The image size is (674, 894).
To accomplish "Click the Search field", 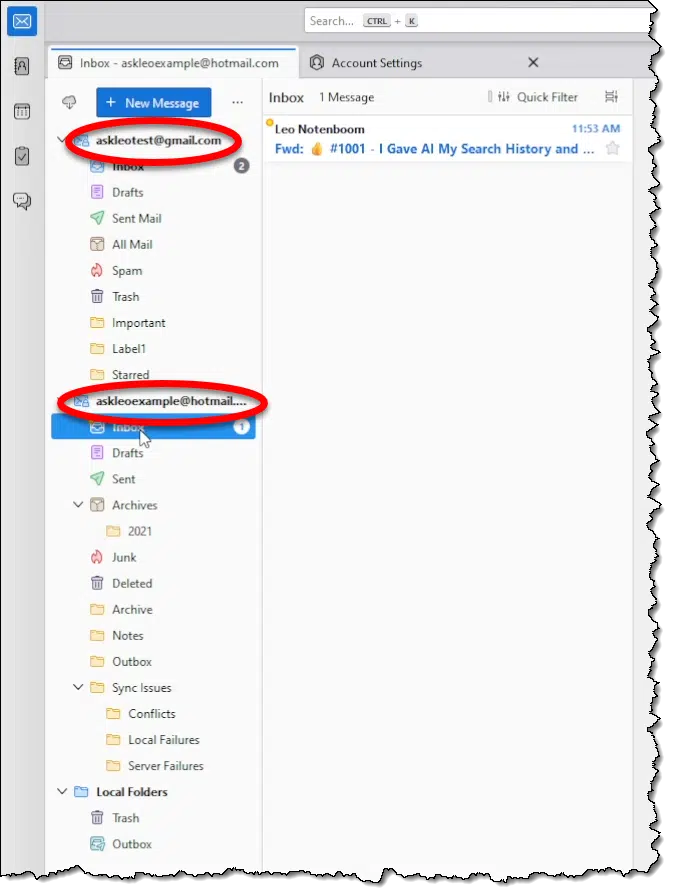I will [479, 21].
